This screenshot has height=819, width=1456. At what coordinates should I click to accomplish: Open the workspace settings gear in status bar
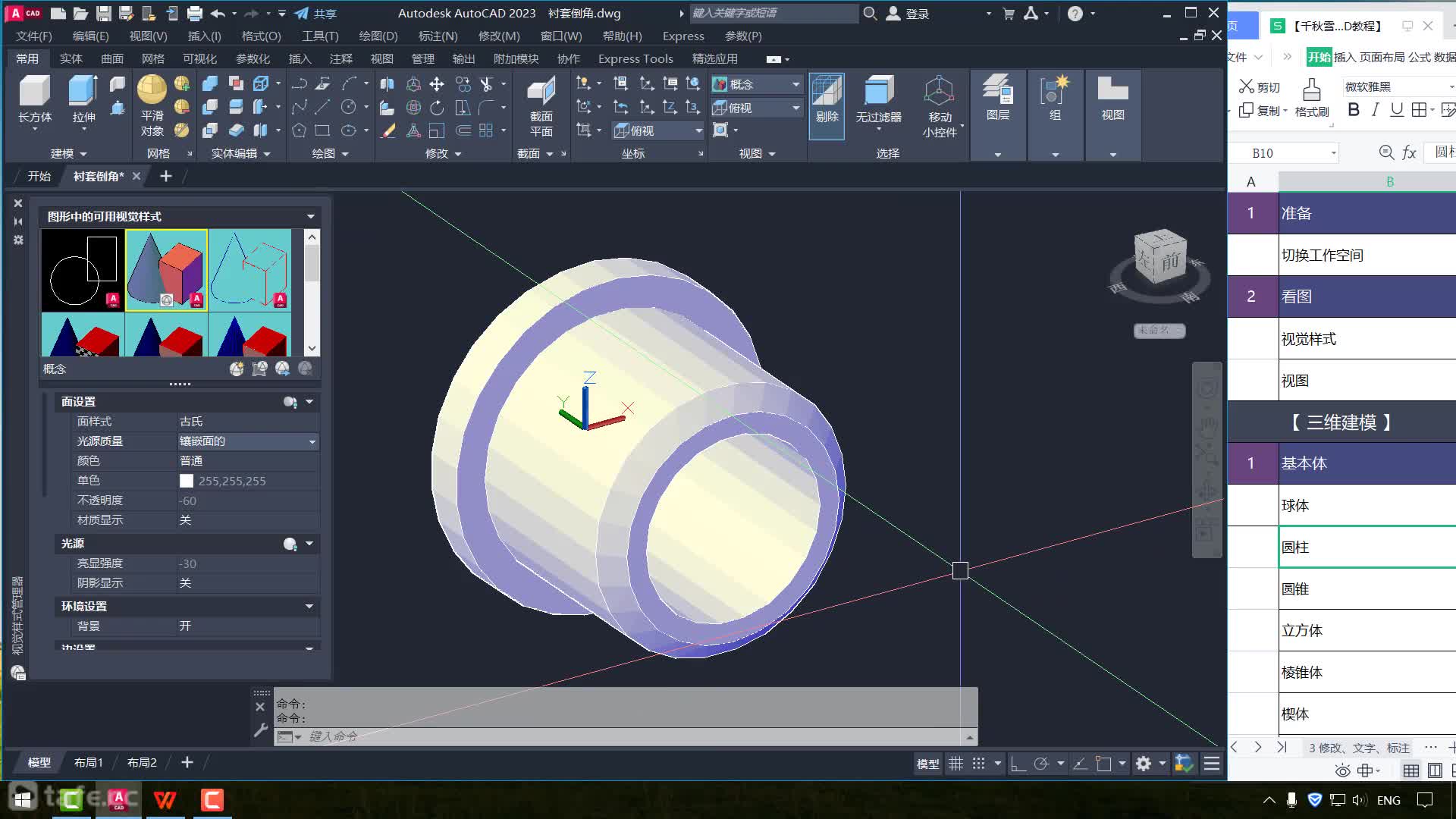tap(1144, 764)
